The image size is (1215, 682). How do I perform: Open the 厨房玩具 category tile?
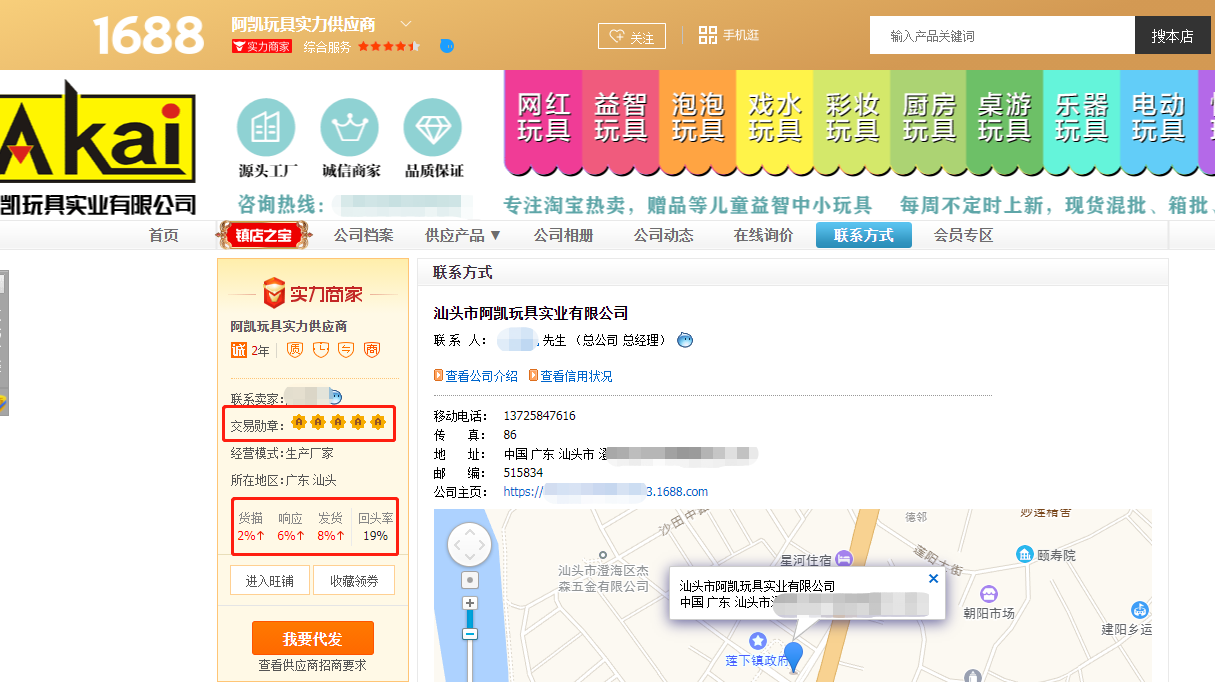point(929,120)
